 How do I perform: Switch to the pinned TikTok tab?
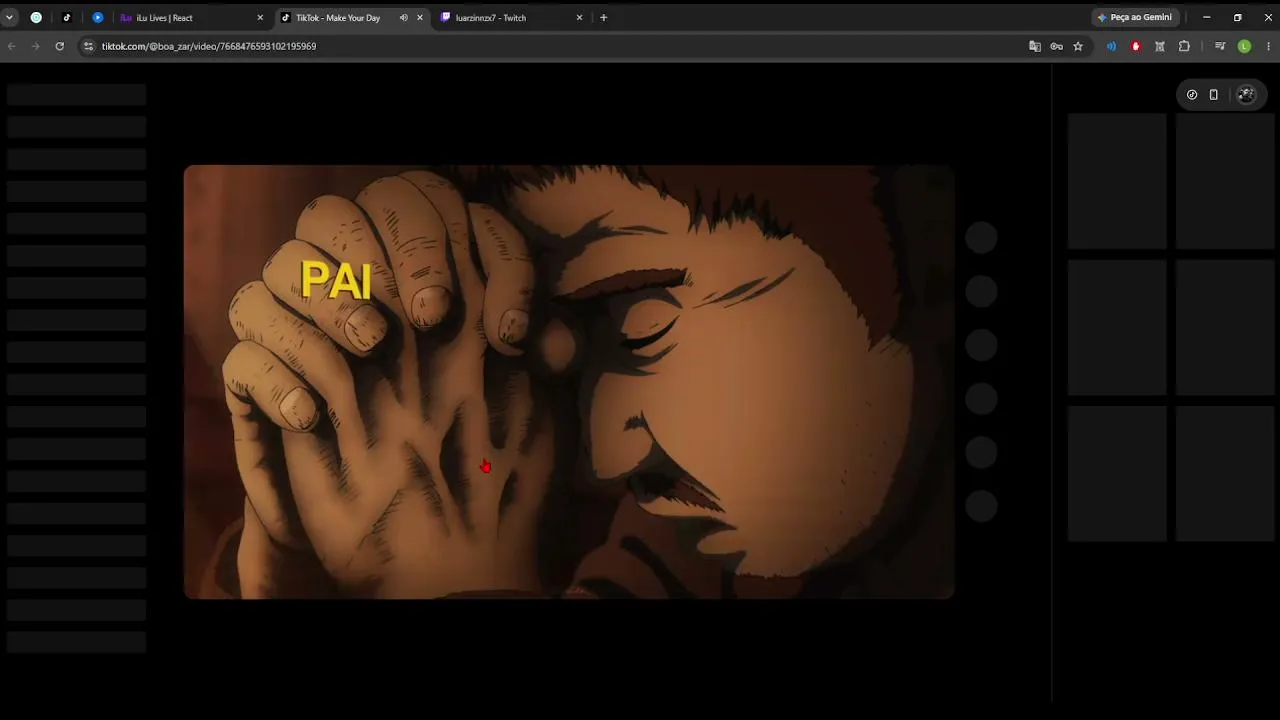(67, 17)
